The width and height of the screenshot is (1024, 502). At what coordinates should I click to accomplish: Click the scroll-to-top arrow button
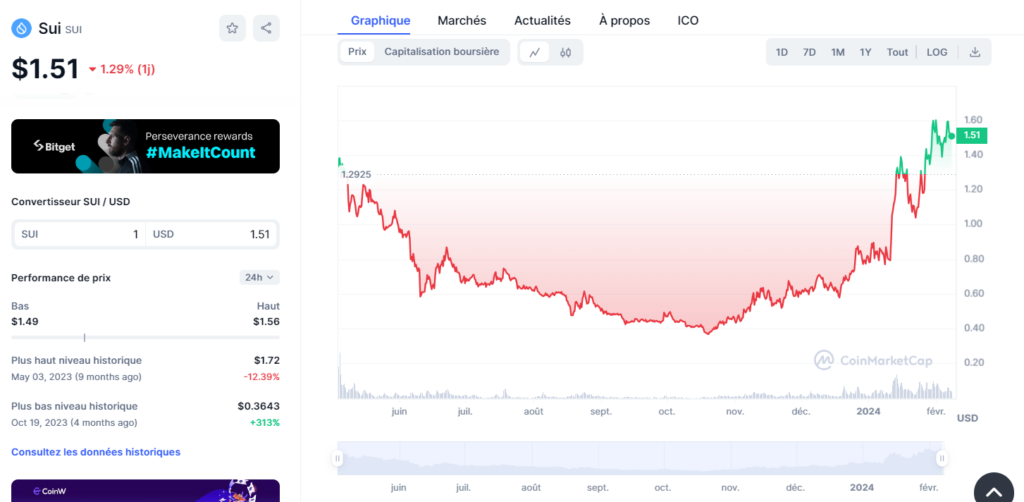tap(994, 493)
